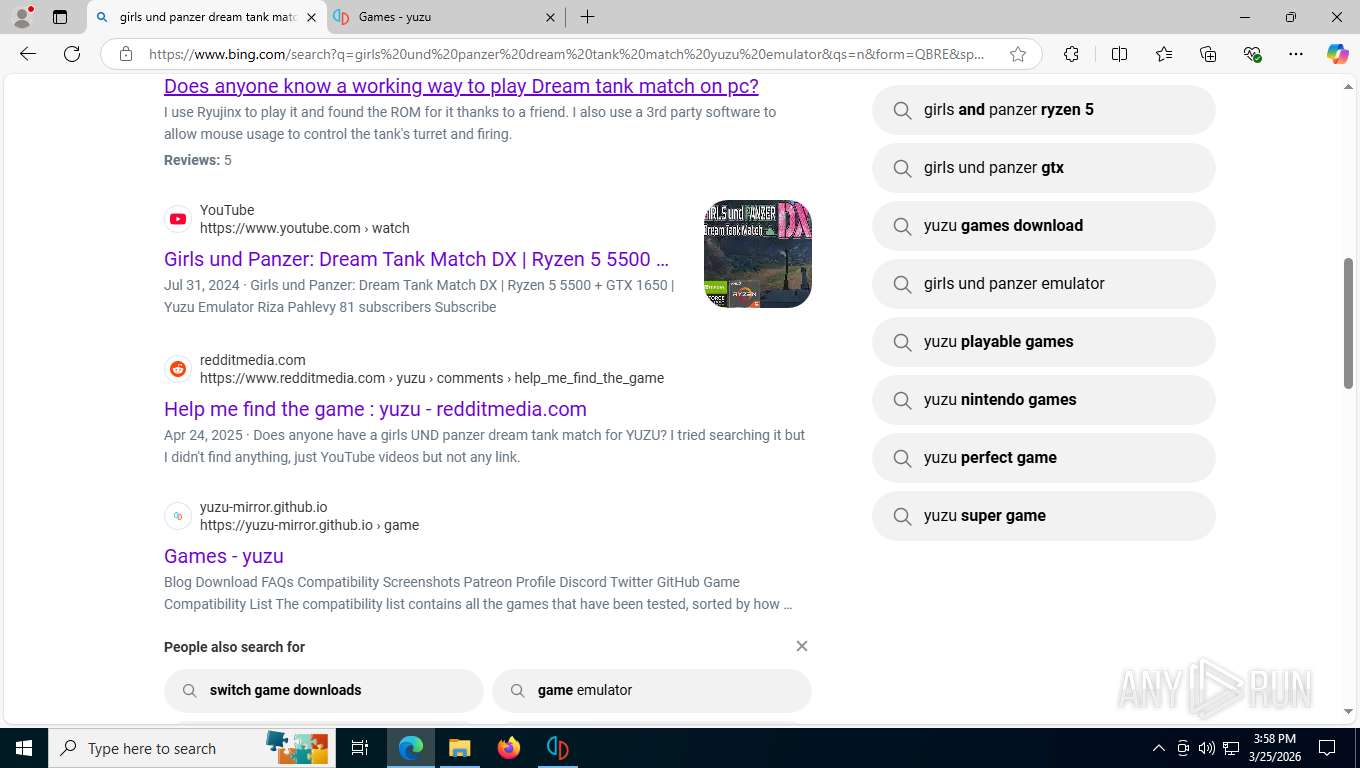This screenshot has width=1360, height=768.
Task: Open 'Help me find the game : yuzu' result
Action: (x=375, y=409)
